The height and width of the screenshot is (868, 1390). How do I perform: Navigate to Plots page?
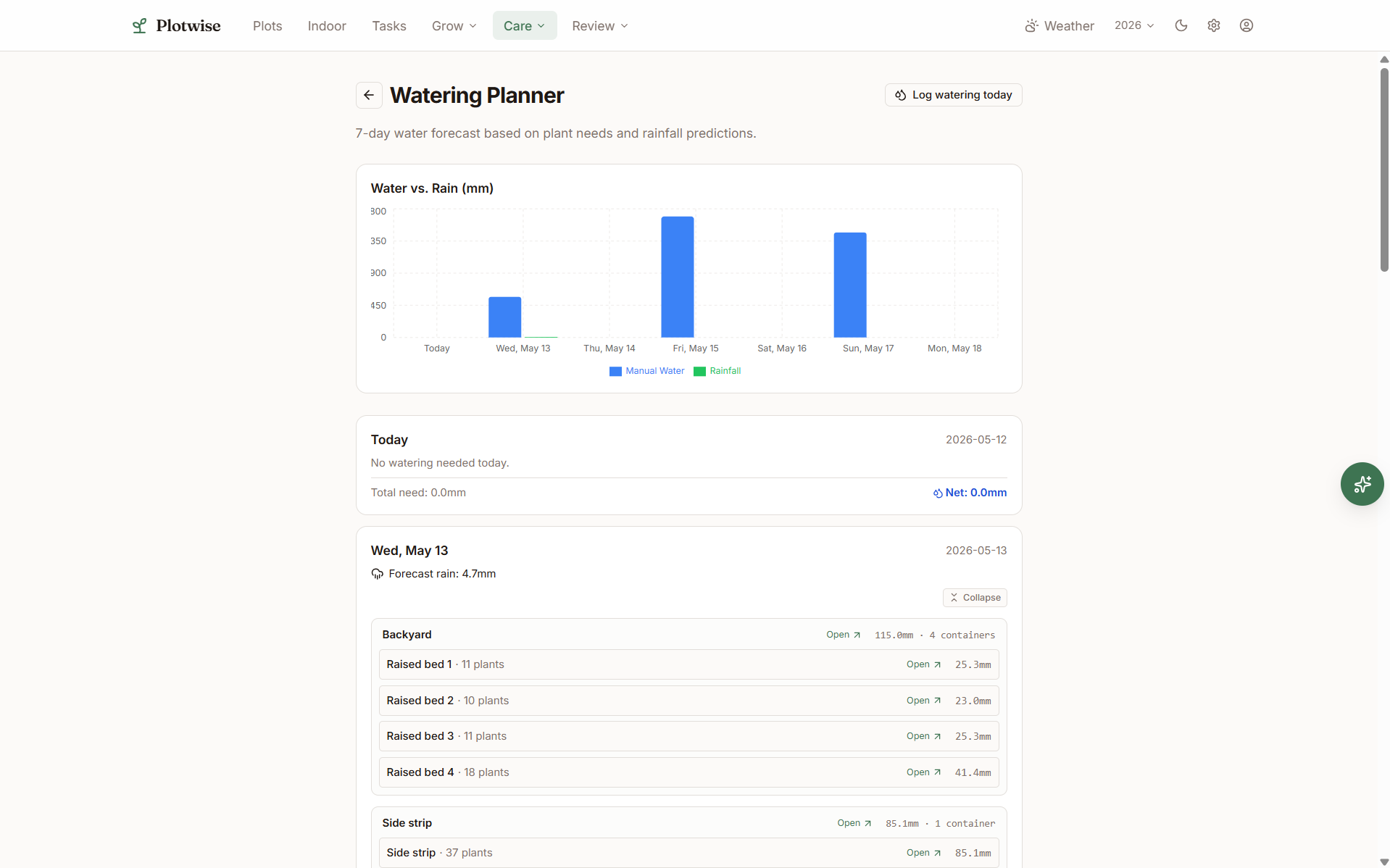[267, 26]
